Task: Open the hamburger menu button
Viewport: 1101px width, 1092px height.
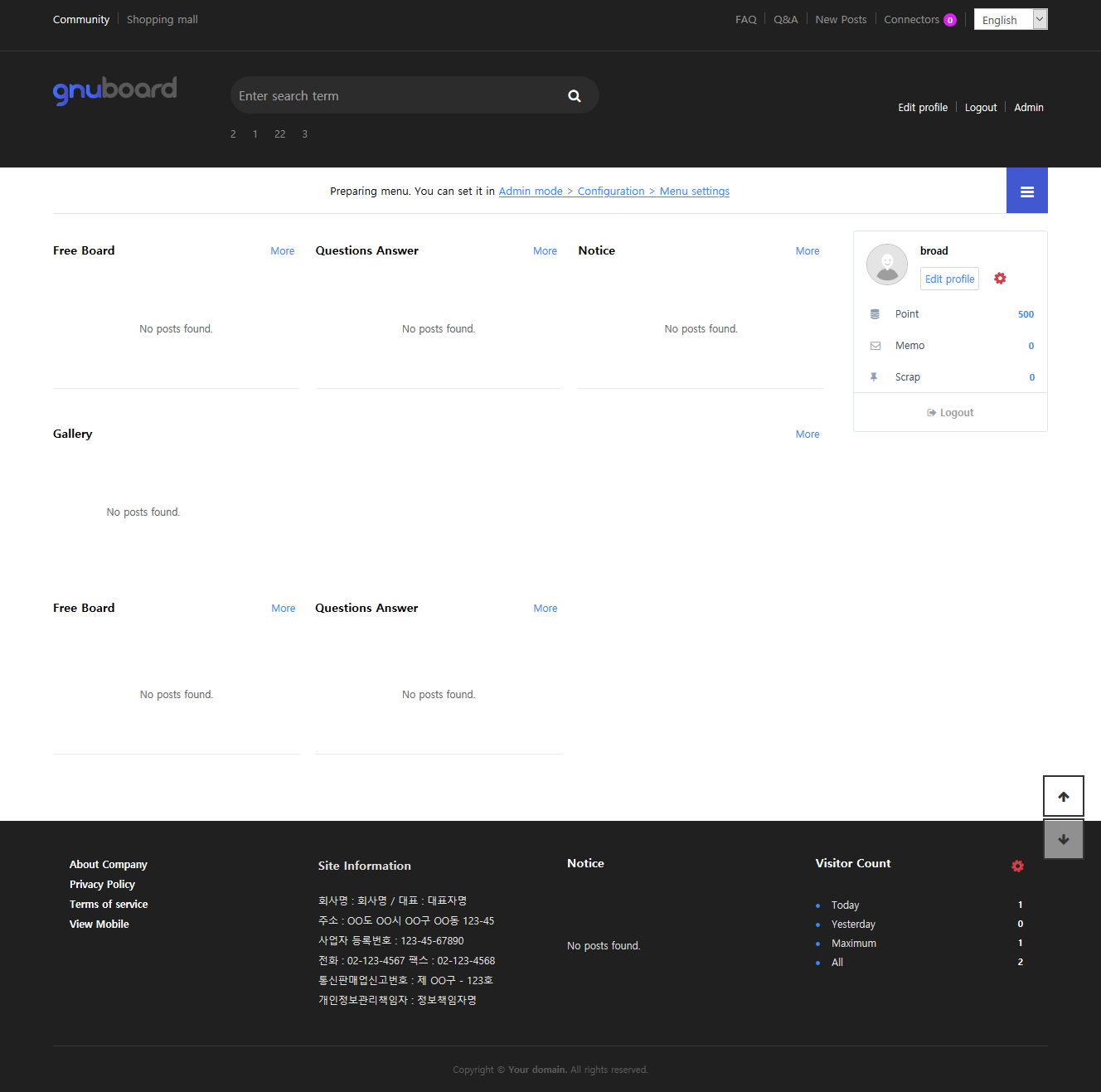Action: click(1026, 192)
